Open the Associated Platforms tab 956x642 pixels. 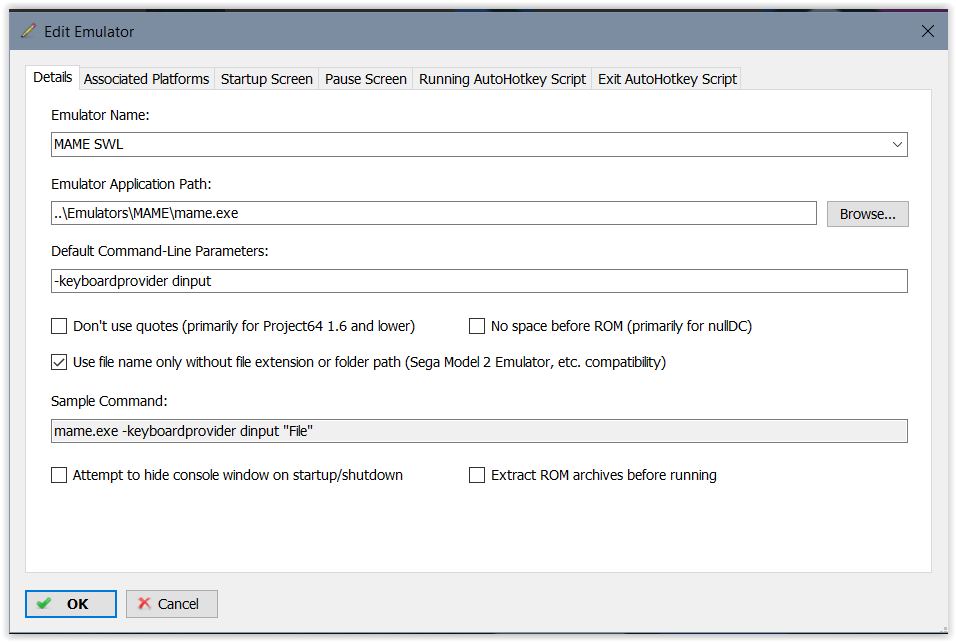click(x=146, y=79)
